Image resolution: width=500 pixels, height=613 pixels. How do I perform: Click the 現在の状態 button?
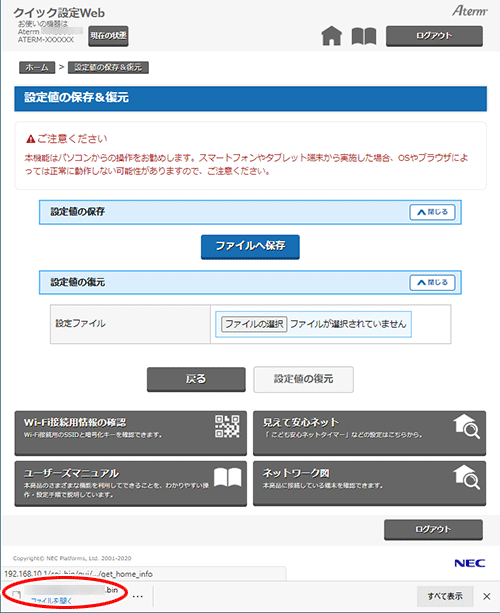[x=108, y=36]
